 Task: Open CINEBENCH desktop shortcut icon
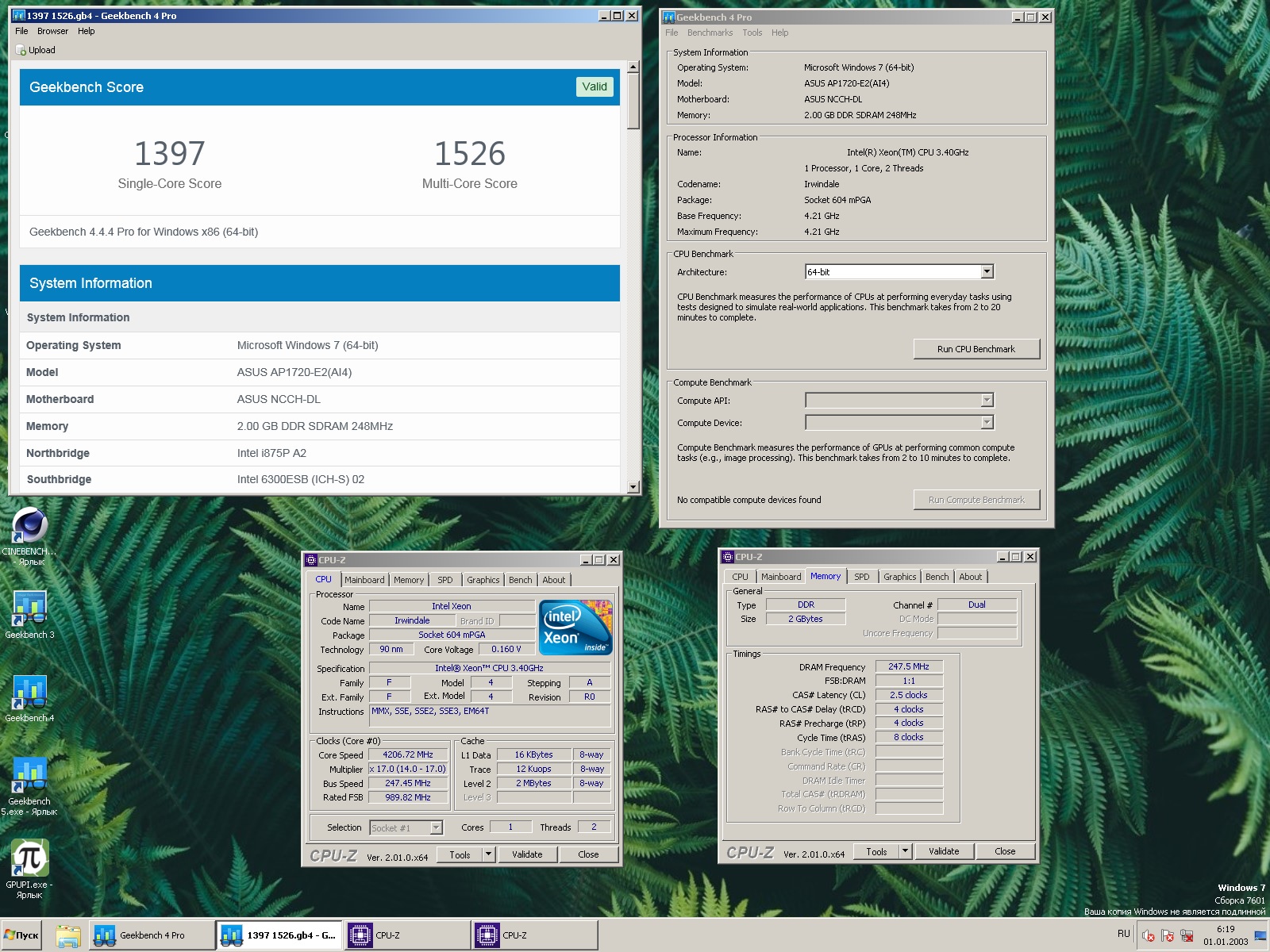[x=30, y=526]
